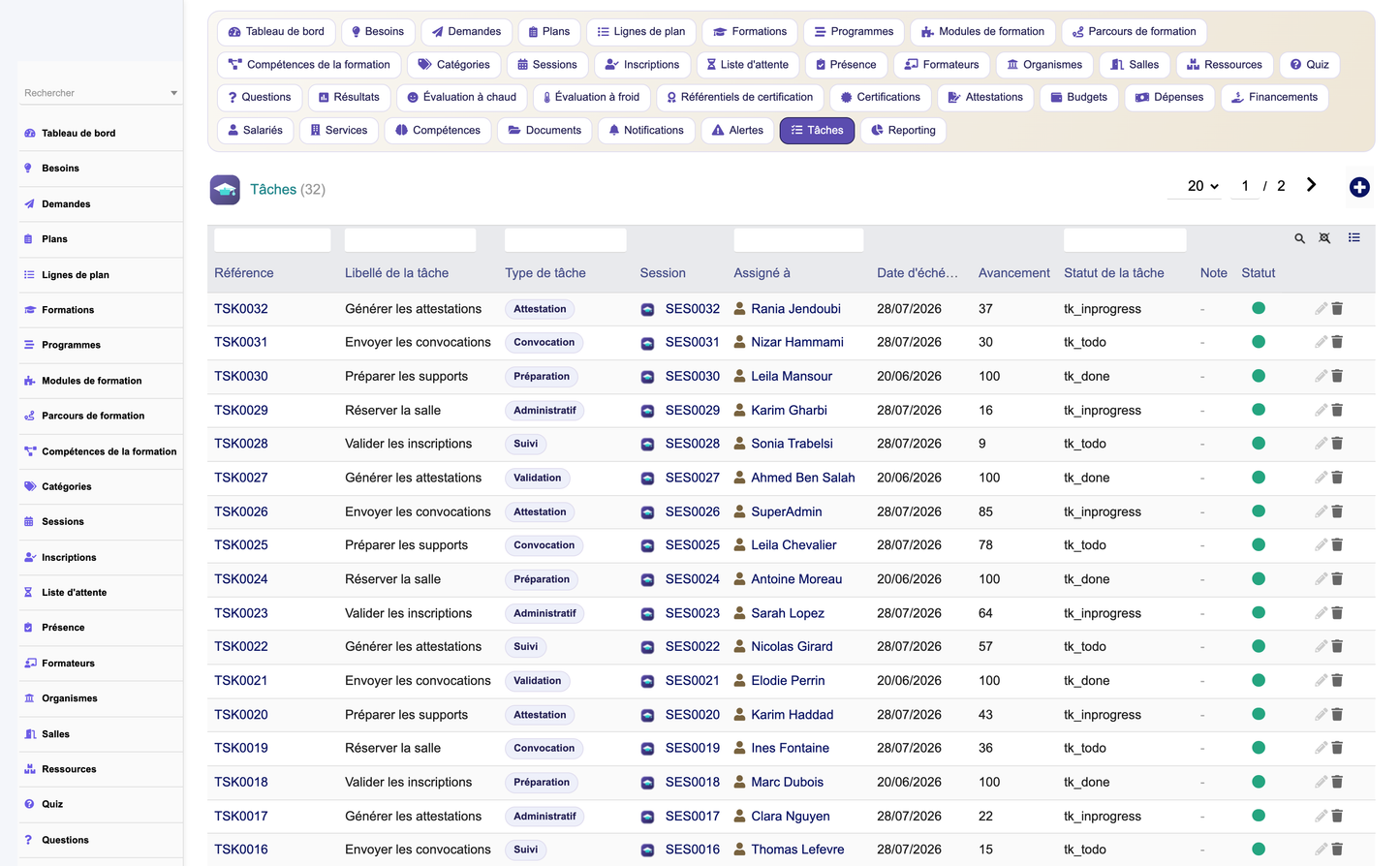
Task: Click the add new task plus icon
Action: (1359, 187)
